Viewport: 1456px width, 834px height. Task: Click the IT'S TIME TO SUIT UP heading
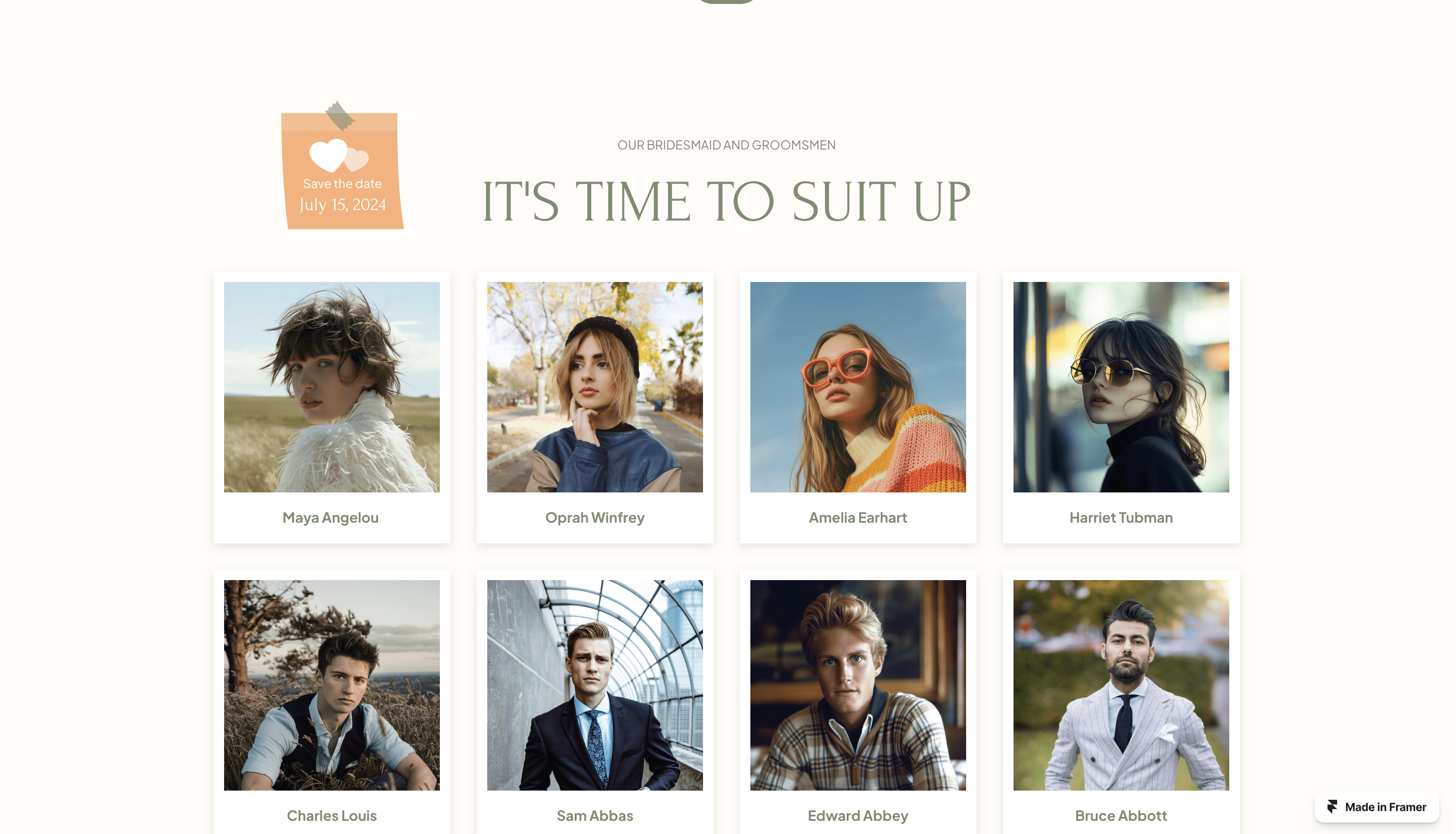(726, 201)
